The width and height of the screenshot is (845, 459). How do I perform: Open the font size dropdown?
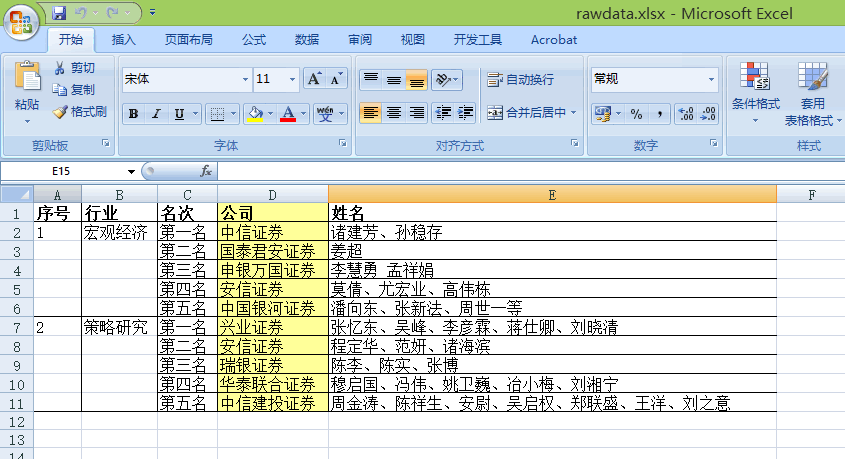coord(293,80)
